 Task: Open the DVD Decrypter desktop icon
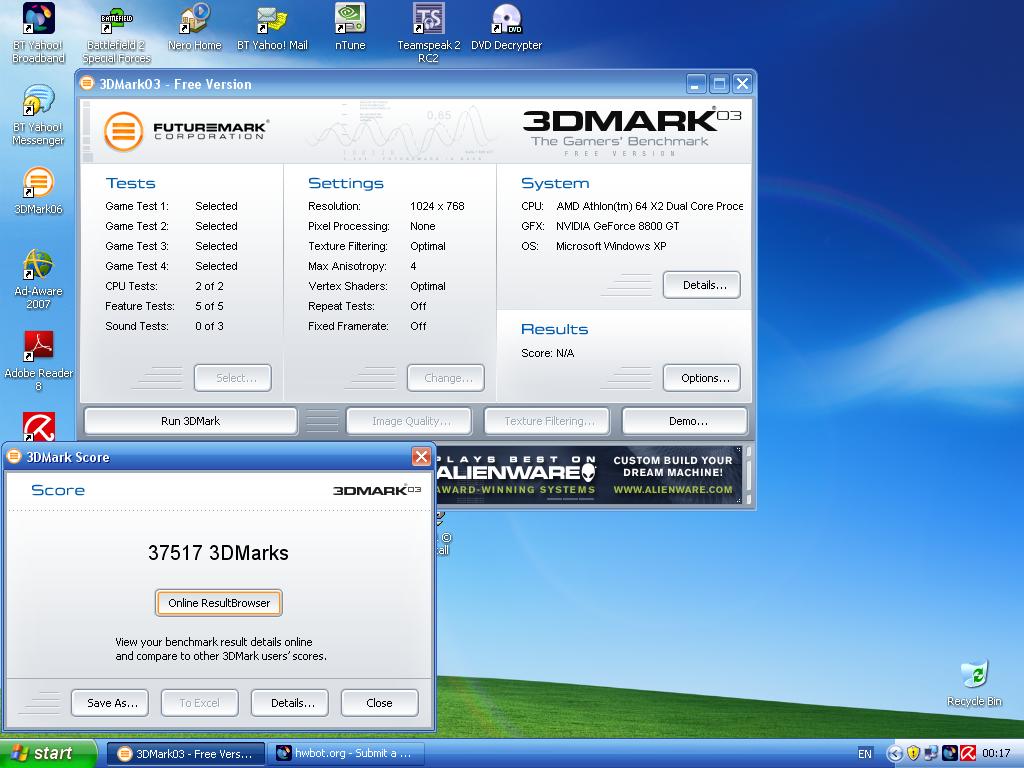click(x=507, y=27)
